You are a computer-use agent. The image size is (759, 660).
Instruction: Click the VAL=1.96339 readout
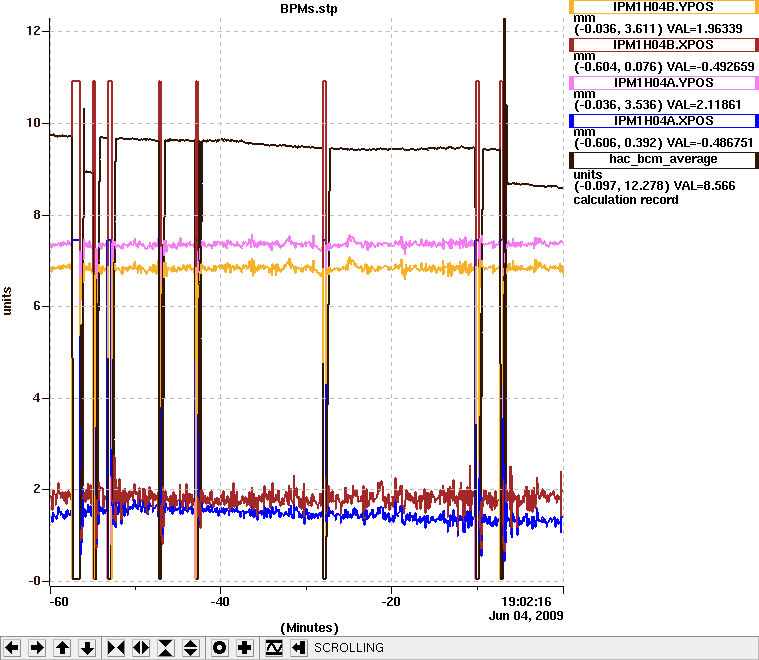click(x=705, y=29)
